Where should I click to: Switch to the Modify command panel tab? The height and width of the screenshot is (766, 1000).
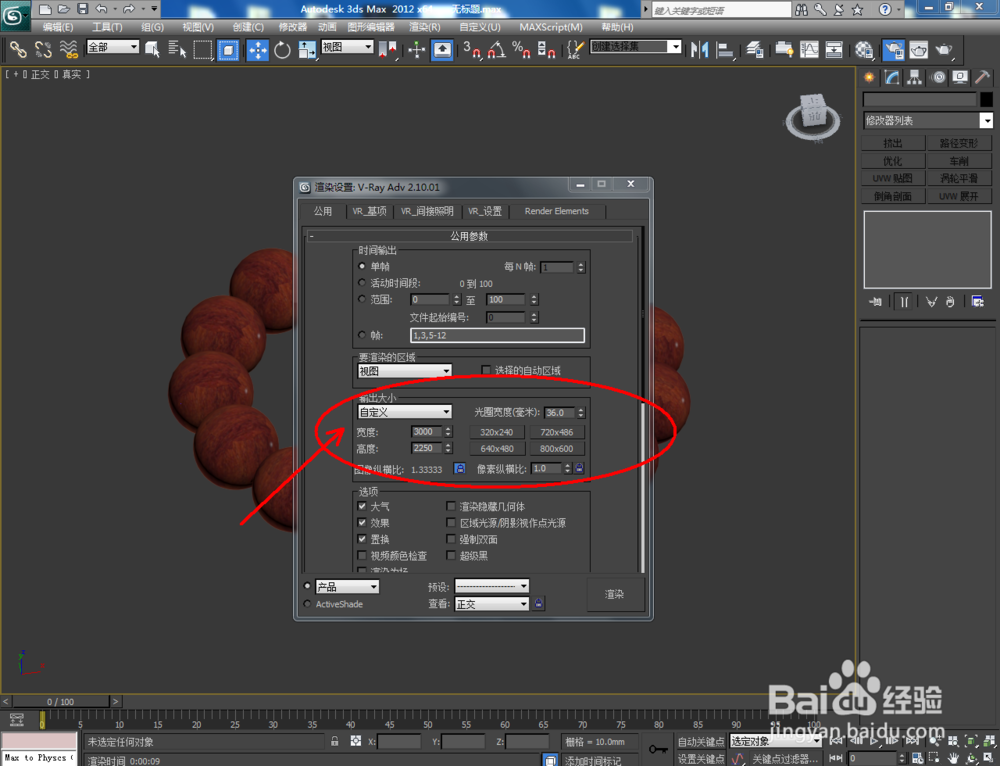point(892,78)
